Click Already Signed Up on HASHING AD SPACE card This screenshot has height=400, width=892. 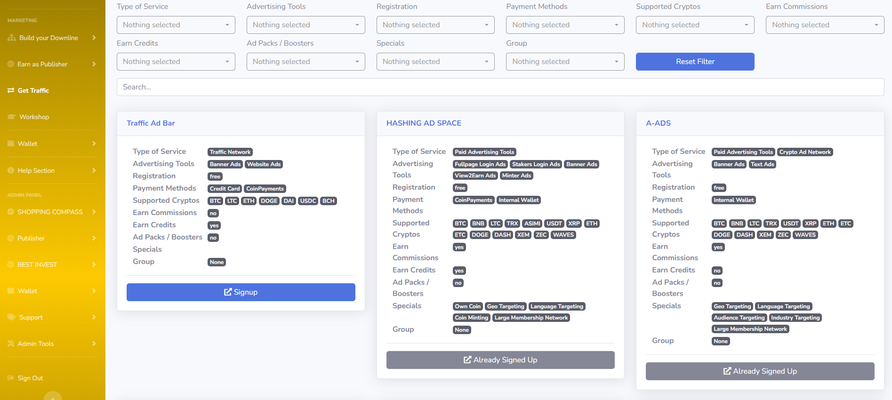(501, 360)
